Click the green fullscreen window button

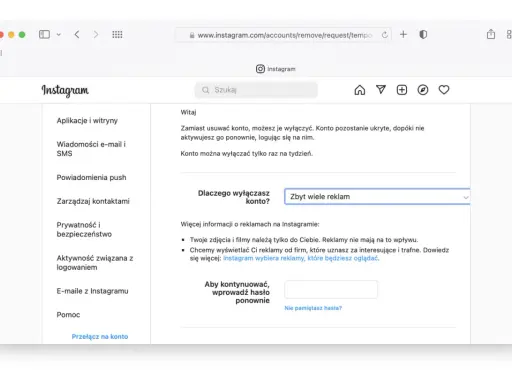pyautogui.click(x=22, y=35)
